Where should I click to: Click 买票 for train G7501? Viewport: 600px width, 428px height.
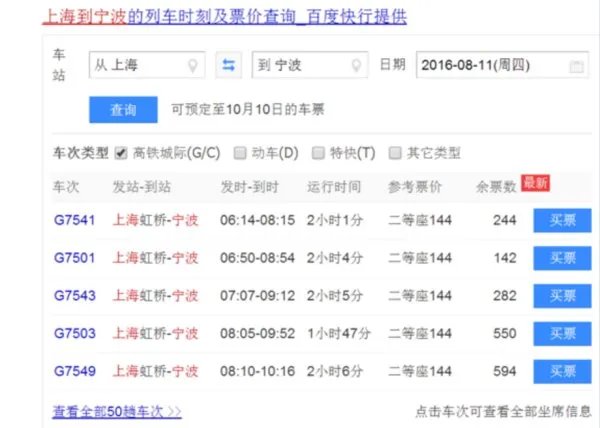pos(562,258)
